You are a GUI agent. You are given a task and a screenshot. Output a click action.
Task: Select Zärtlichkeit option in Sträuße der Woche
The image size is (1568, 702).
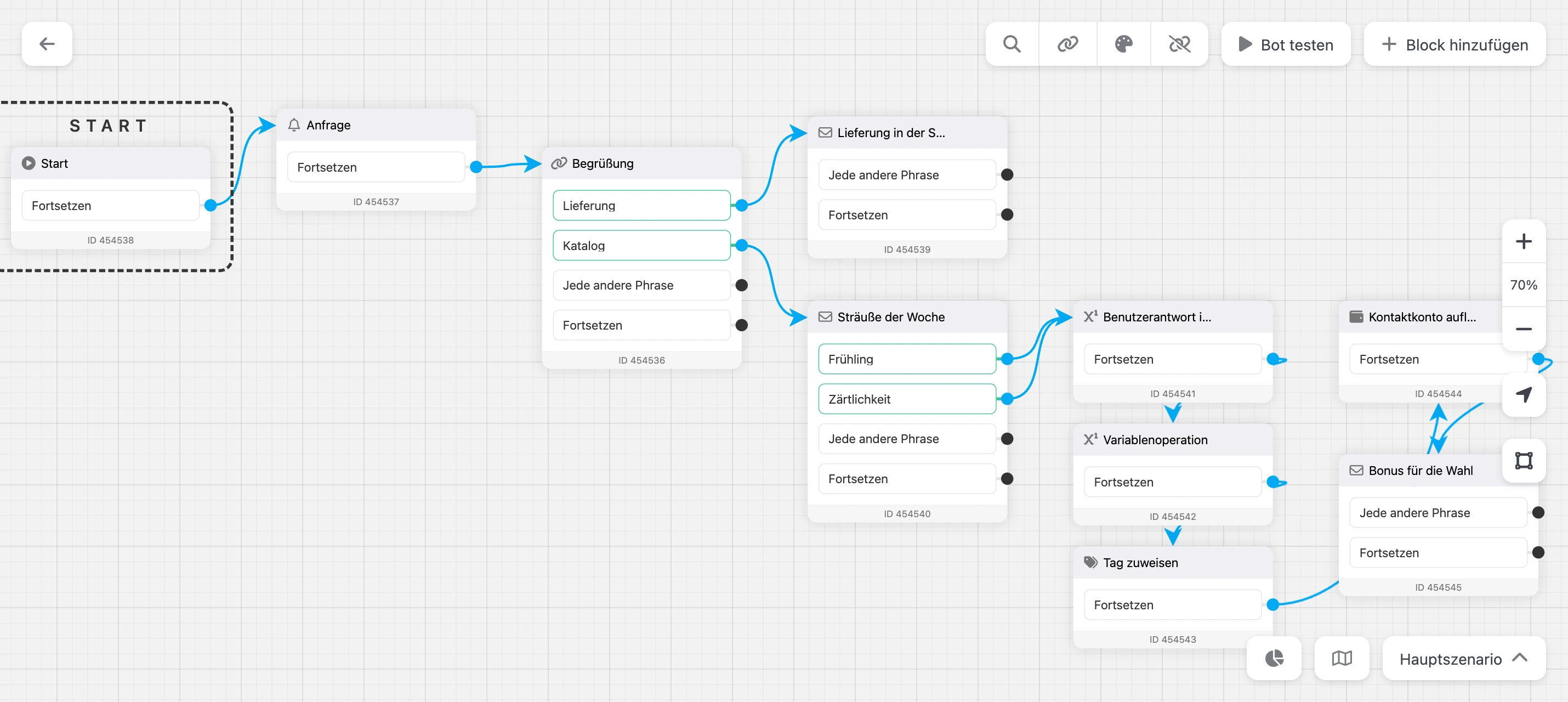(907, 399)
